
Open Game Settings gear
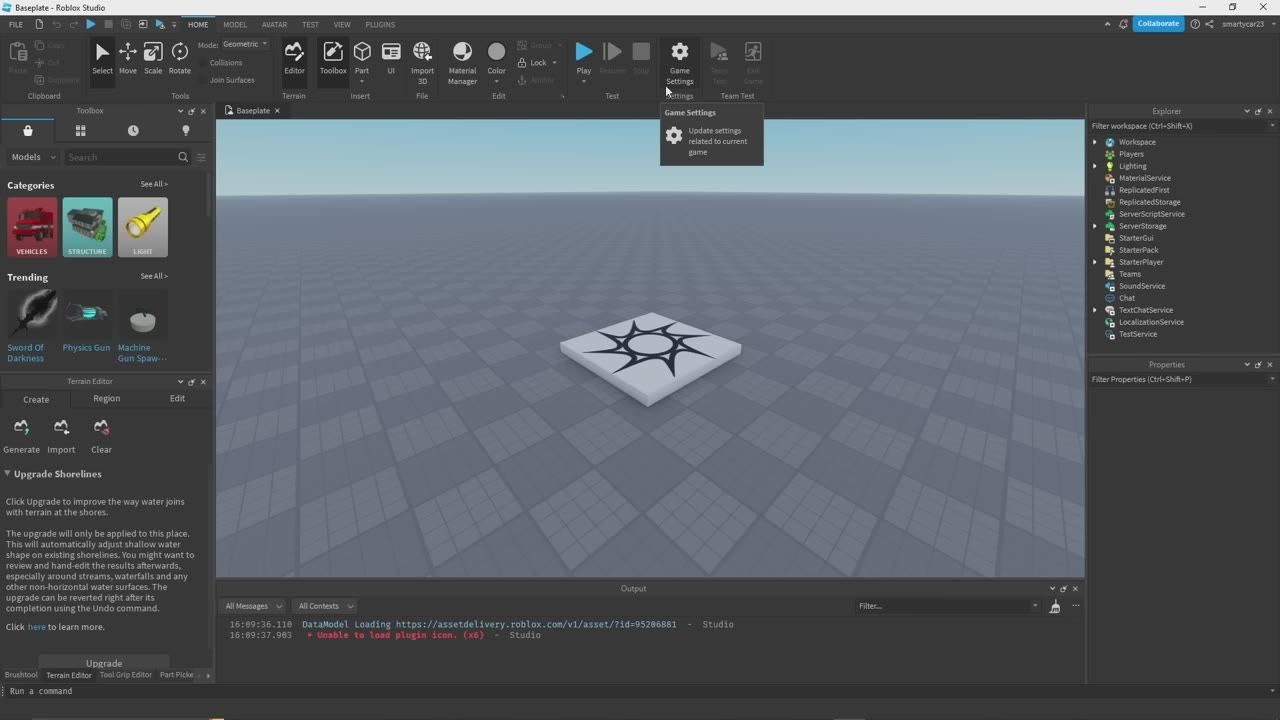coord(679,63)
